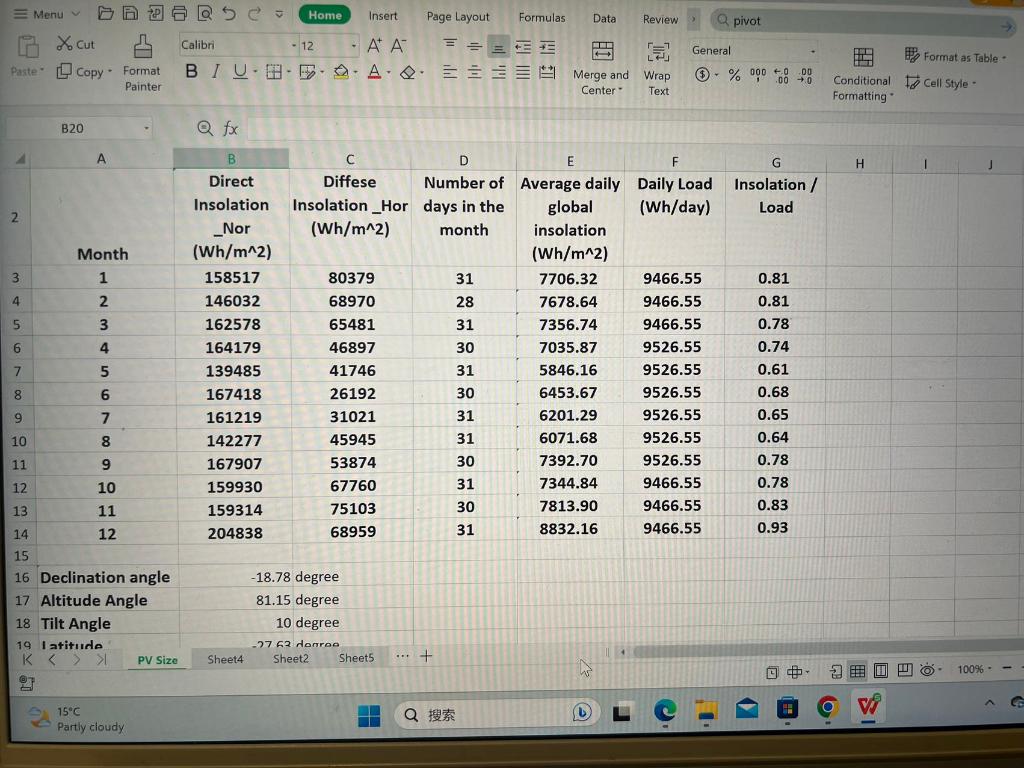Align text to middle of cell
The height and width of the screenshot is (768, 1024).
(x=474, y=46)
